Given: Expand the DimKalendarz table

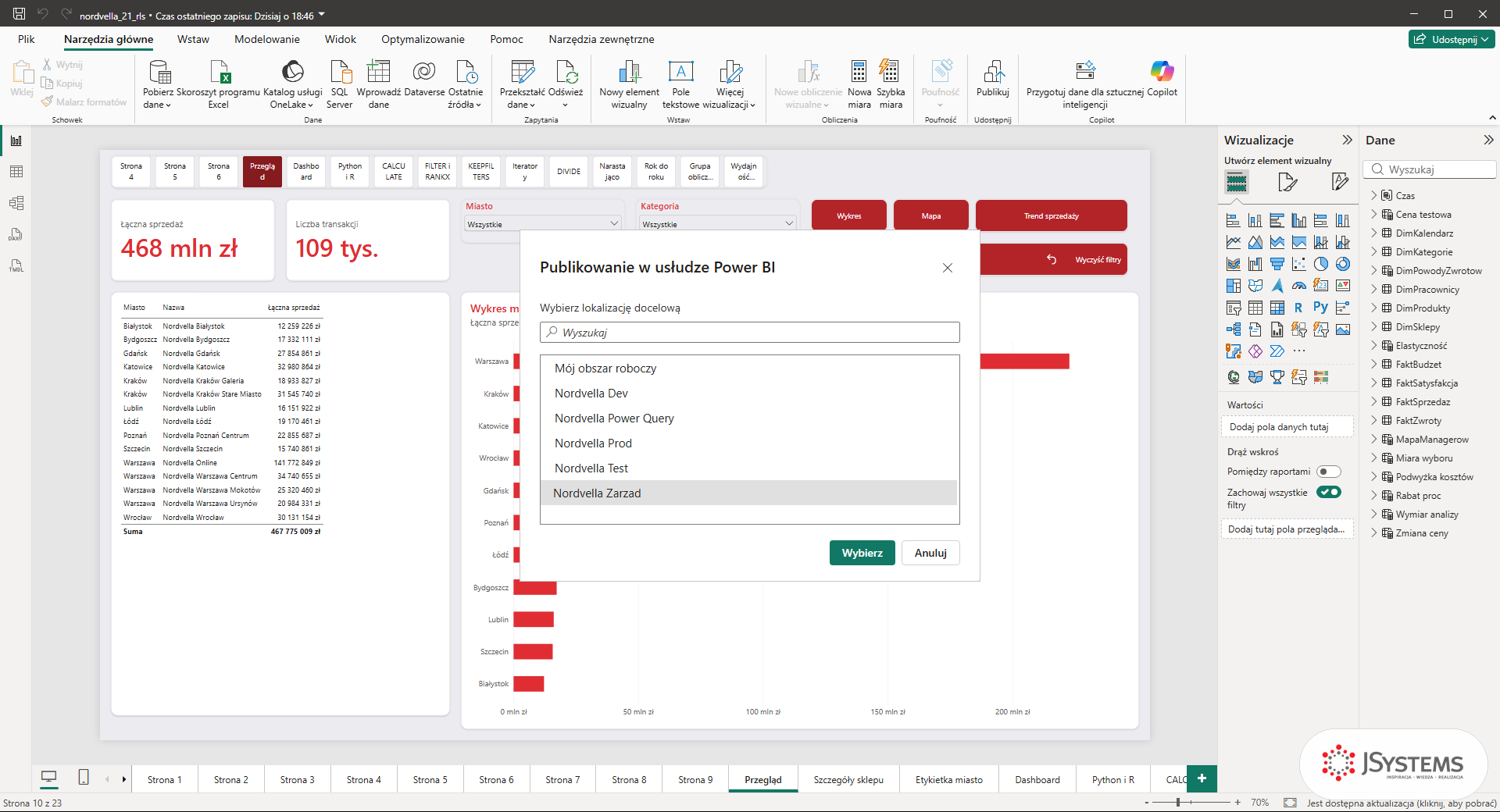Looking at the screenshot, I should point(1374,233).
